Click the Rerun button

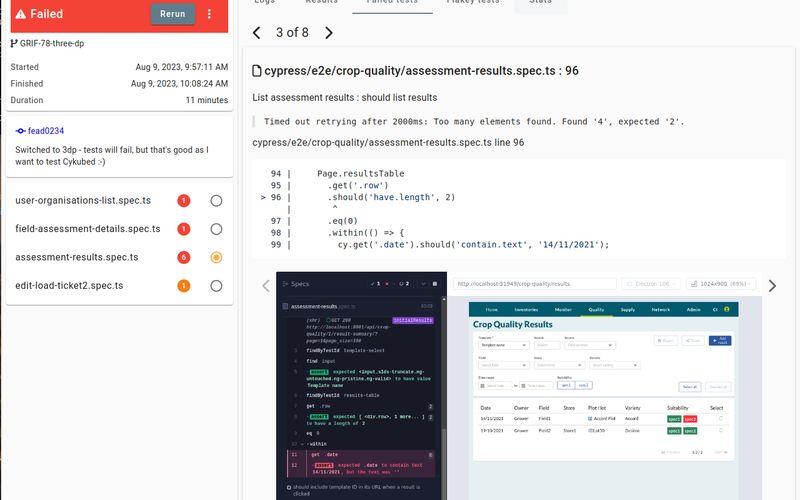tap(172, 14)
